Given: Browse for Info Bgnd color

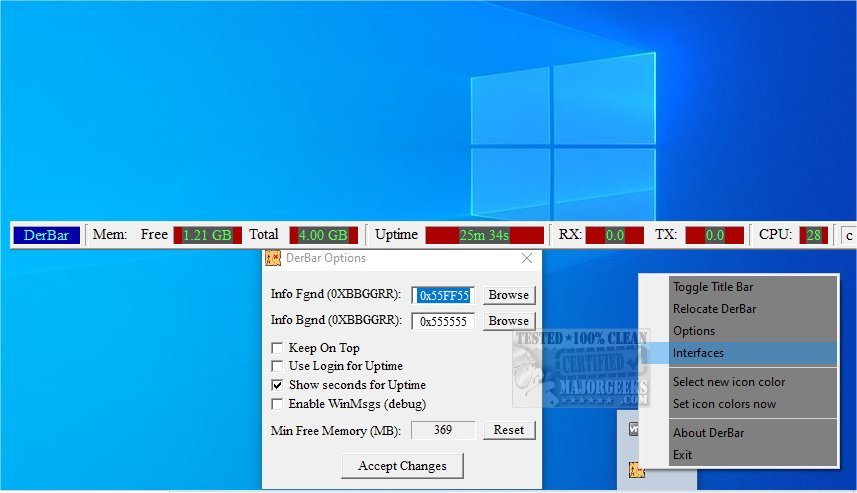Looking at the screenshot, I should [509, 321].
